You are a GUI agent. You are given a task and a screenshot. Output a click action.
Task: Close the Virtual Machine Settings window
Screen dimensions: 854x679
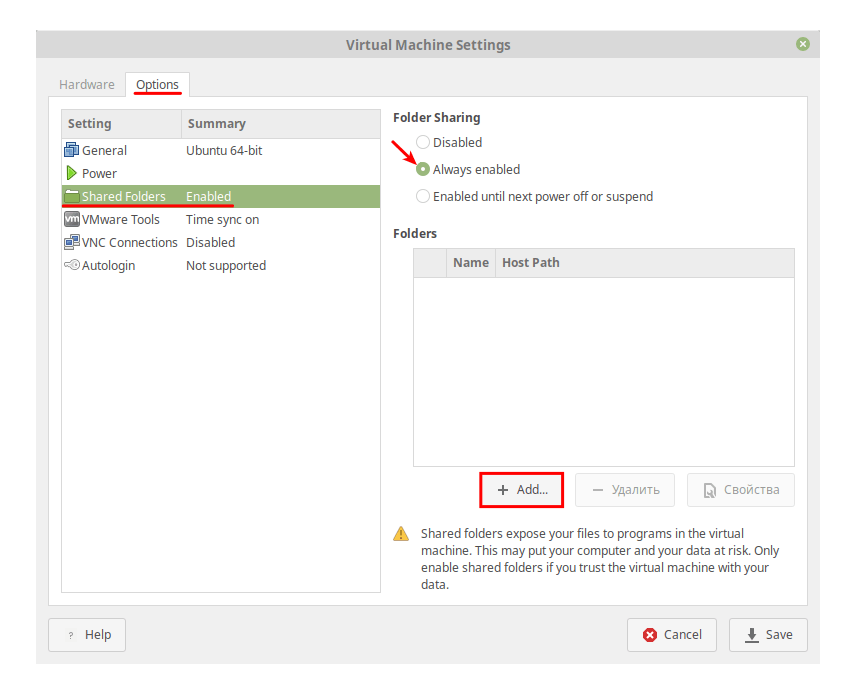click(802, 44)
